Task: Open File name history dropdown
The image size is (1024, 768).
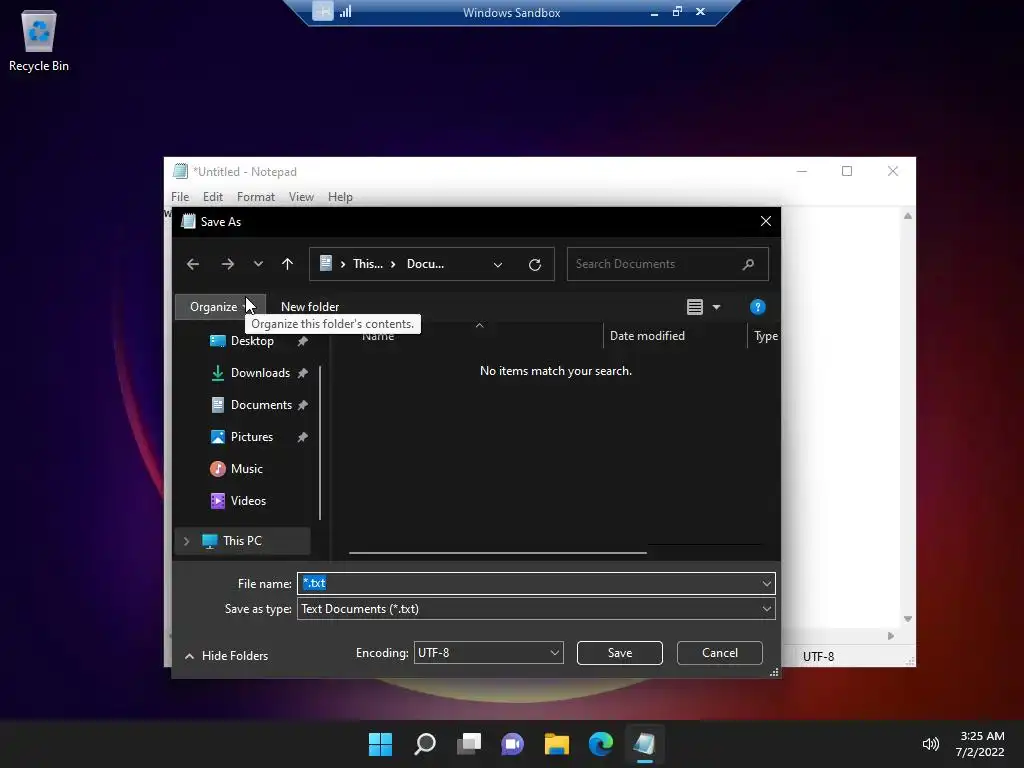Action: click(767, 583)
